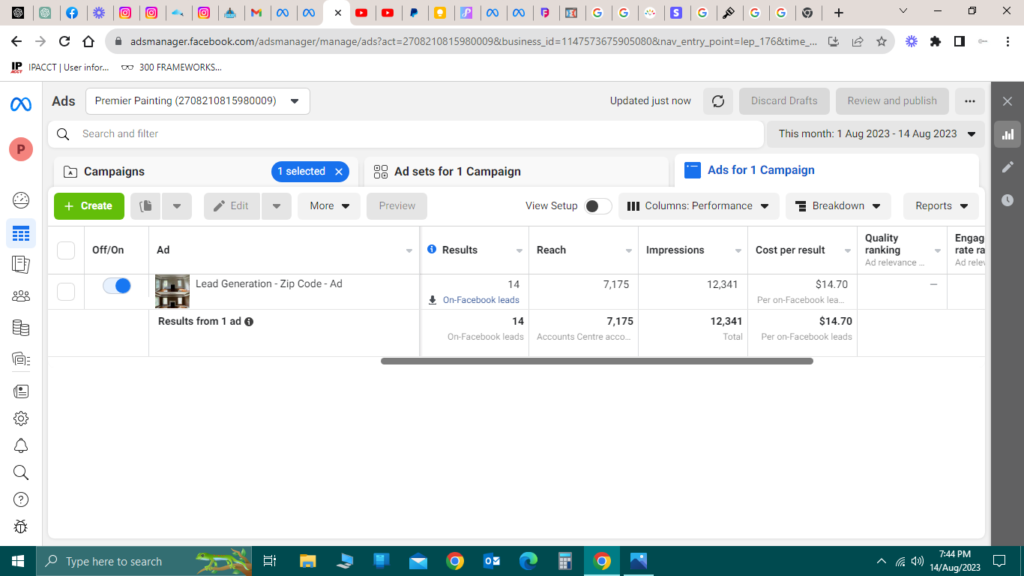Screen dimensions: 1024x576
Task: Click the search magnifier icon in sidebar
Action: click(21, 472)
